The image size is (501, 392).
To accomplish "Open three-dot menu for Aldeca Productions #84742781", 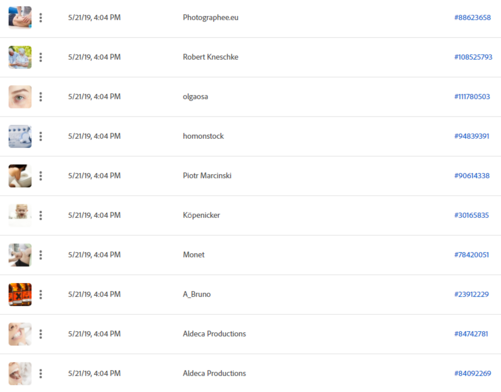I will (x=41, y=334).
